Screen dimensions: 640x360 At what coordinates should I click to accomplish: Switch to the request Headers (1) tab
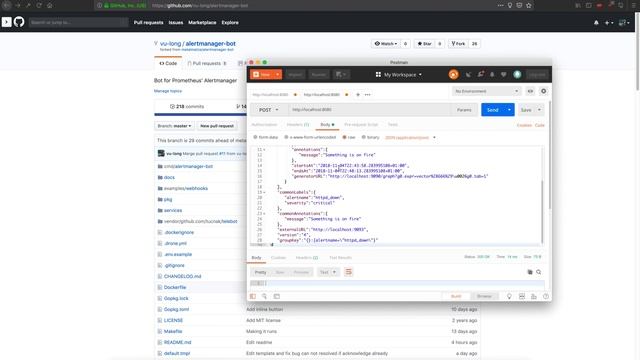pyautogui.click(x=298, y=124)
